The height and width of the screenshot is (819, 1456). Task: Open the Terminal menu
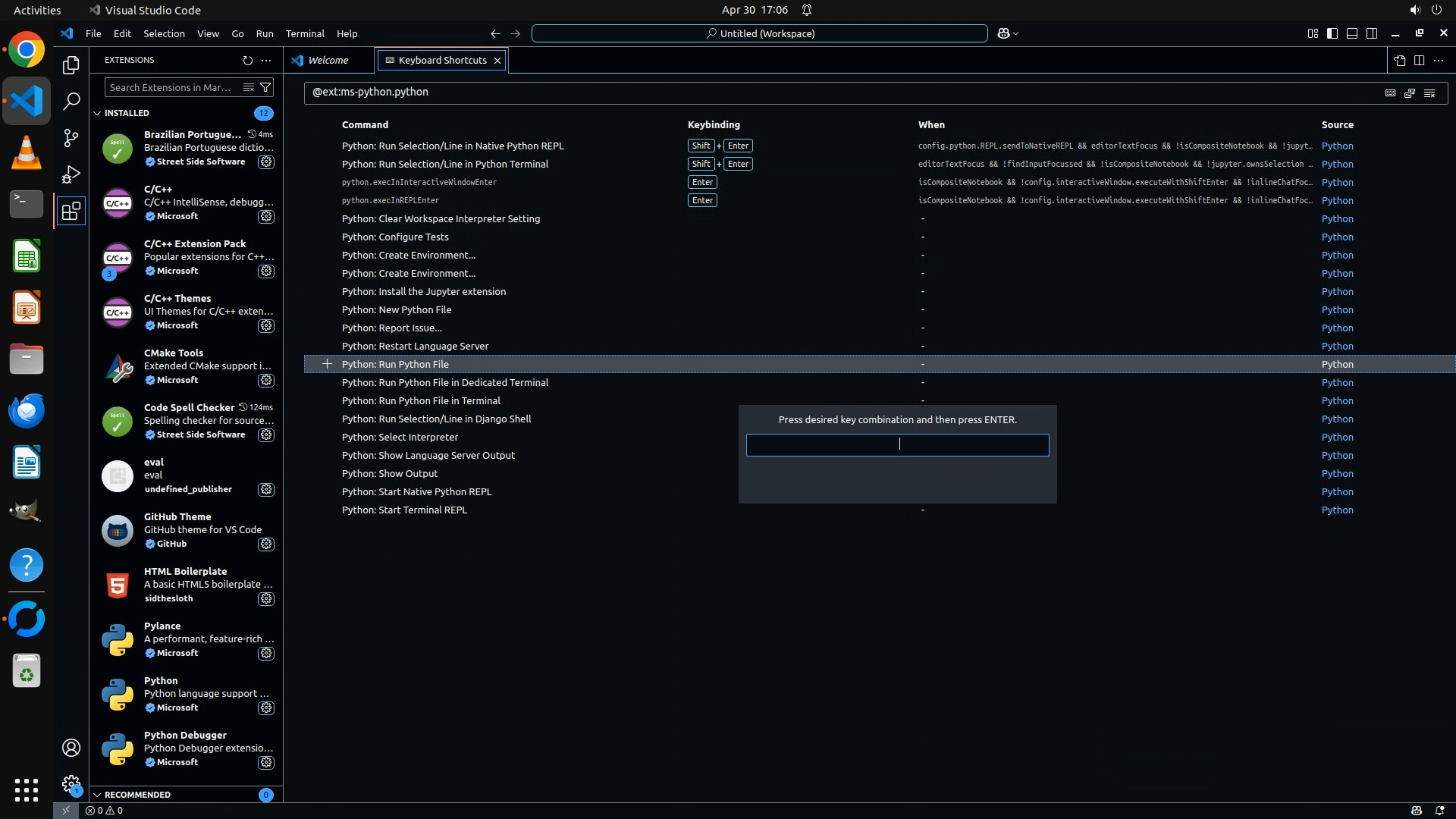point(304,33)
